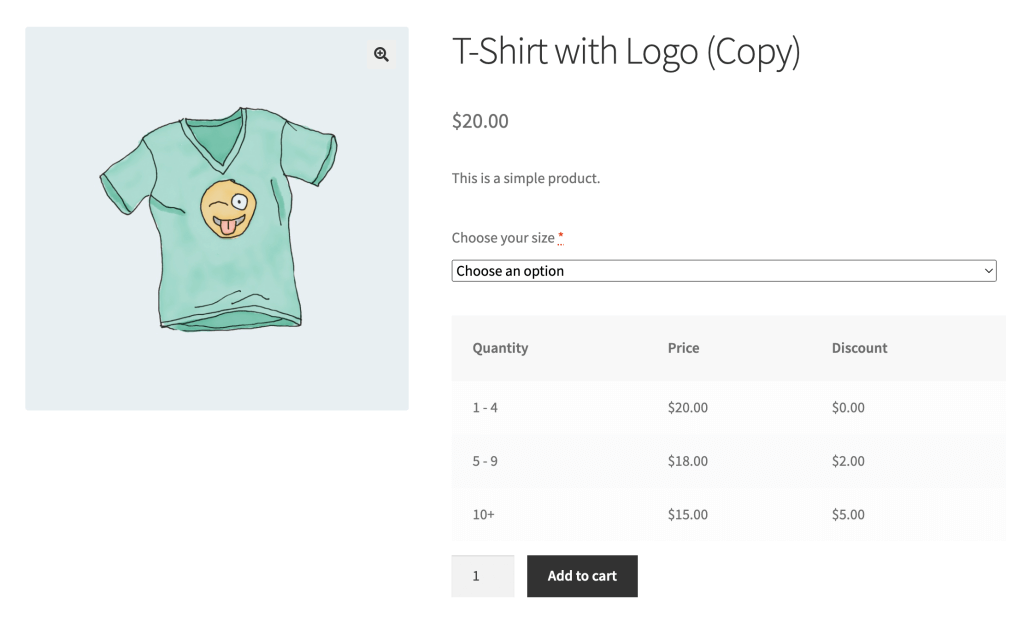The width and height of the screenshot is (1024, 618).
Task: Click the image zoom magnifier icon
Action: point(381,54)
